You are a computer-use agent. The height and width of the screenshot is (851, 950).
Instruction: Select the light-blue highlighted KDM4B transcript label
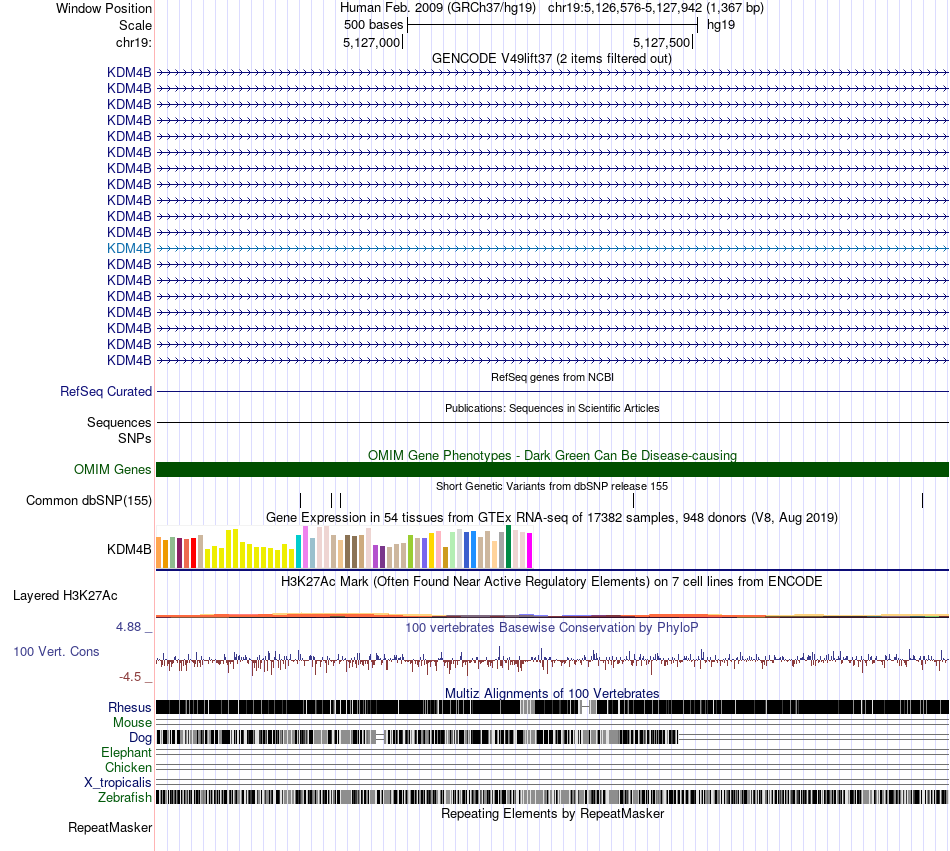tap(129, 248)
